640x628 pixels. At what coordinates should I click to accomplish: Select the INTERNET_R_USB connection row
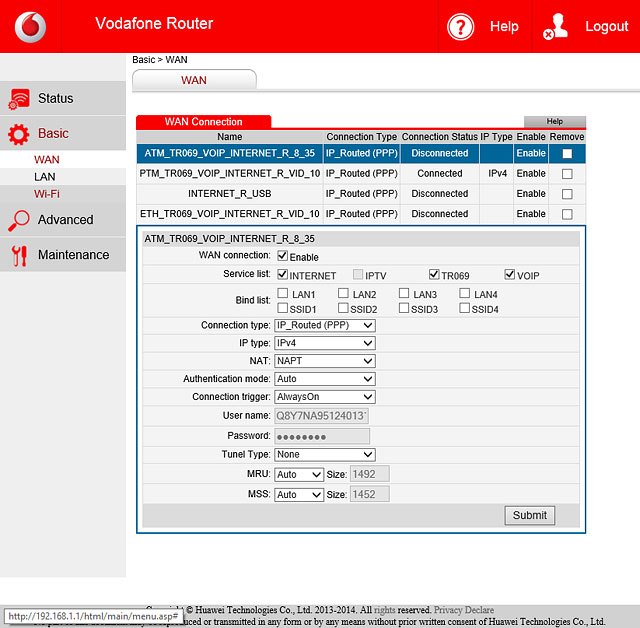click(x=361, y=194)
